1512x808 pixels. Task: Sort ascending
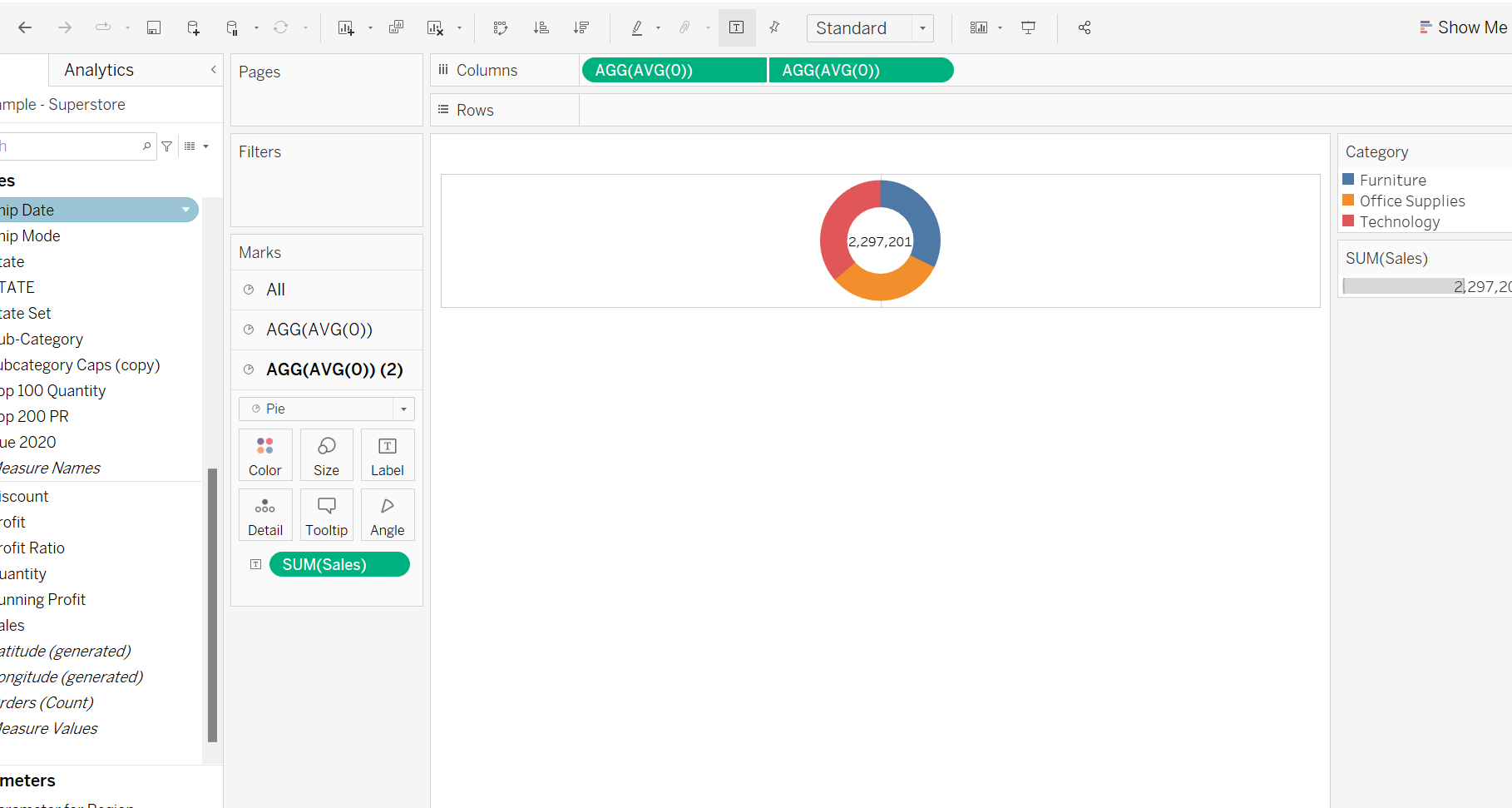point(541,27)
